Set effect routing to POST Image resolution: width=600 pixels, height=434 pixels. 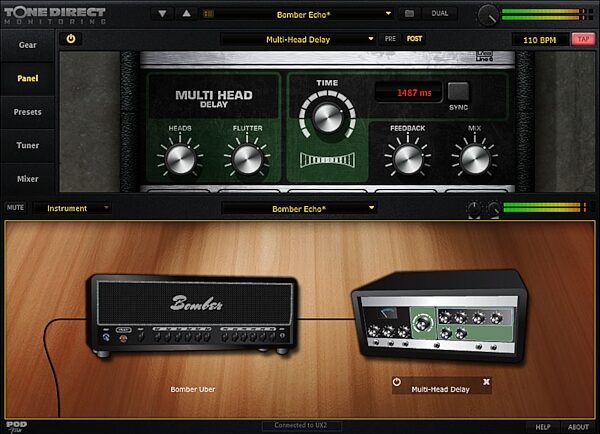tap(414, 39)
